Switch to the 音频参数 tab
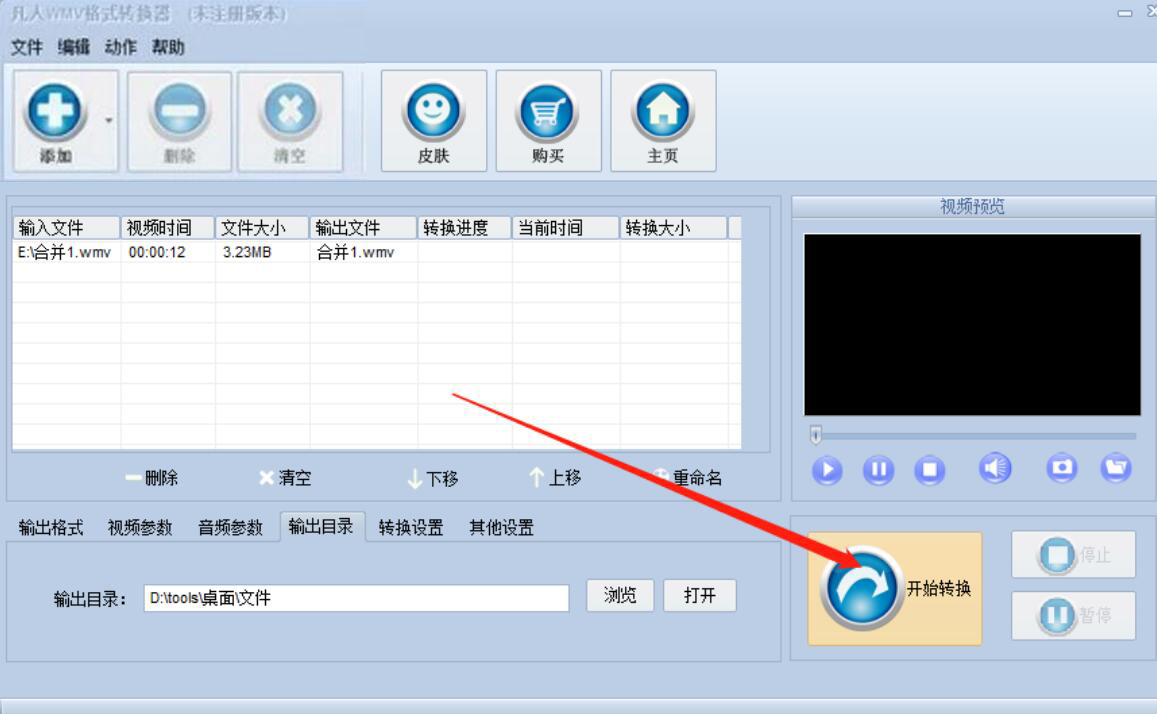This screenshot has height=714, width=1157. pos(230,527)
